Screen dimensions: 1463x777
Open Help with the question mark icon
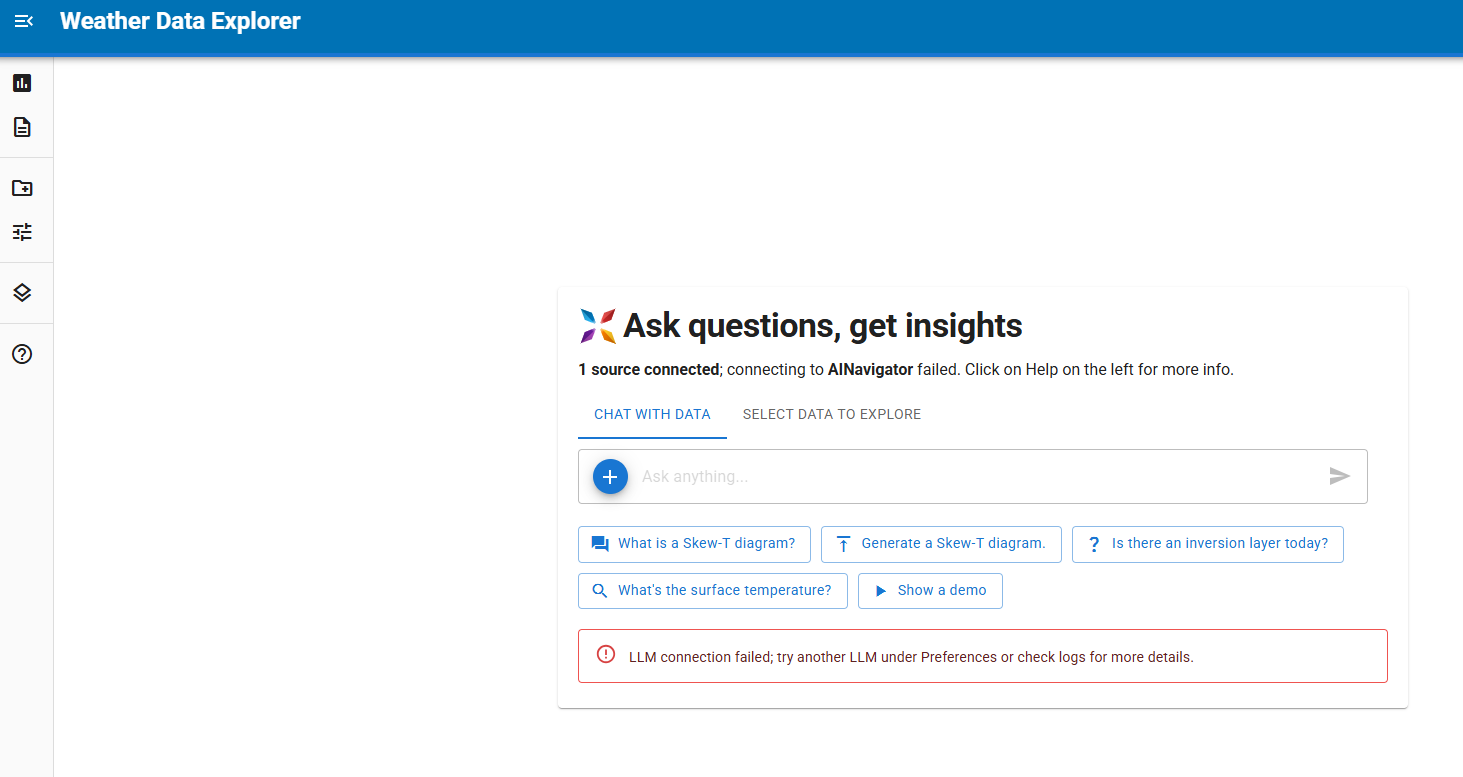tap(22, 354)
